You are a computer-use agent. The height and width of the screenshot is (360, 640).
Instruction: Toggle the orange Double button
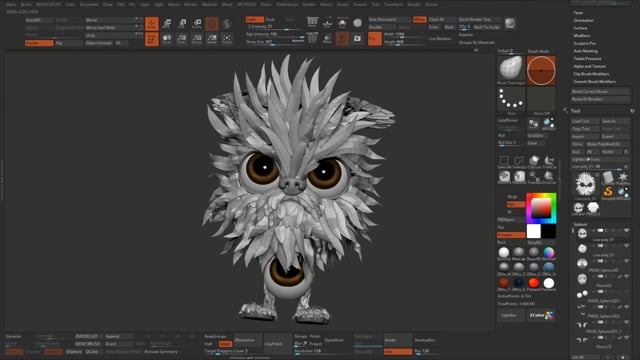(x=39, y=43)
